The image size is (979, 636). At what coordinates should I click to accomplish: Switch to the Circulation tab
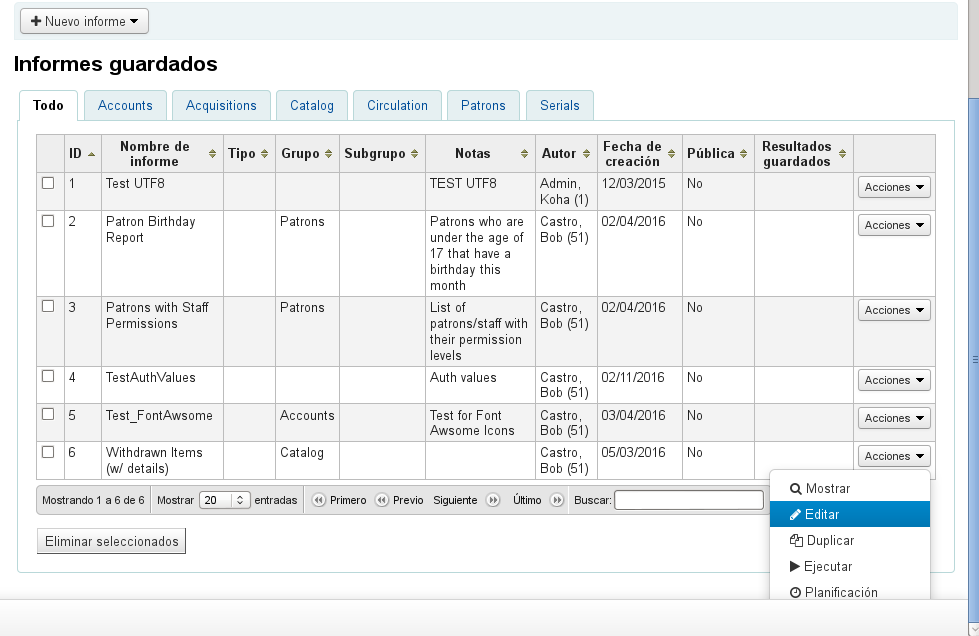tap(397, 105)
